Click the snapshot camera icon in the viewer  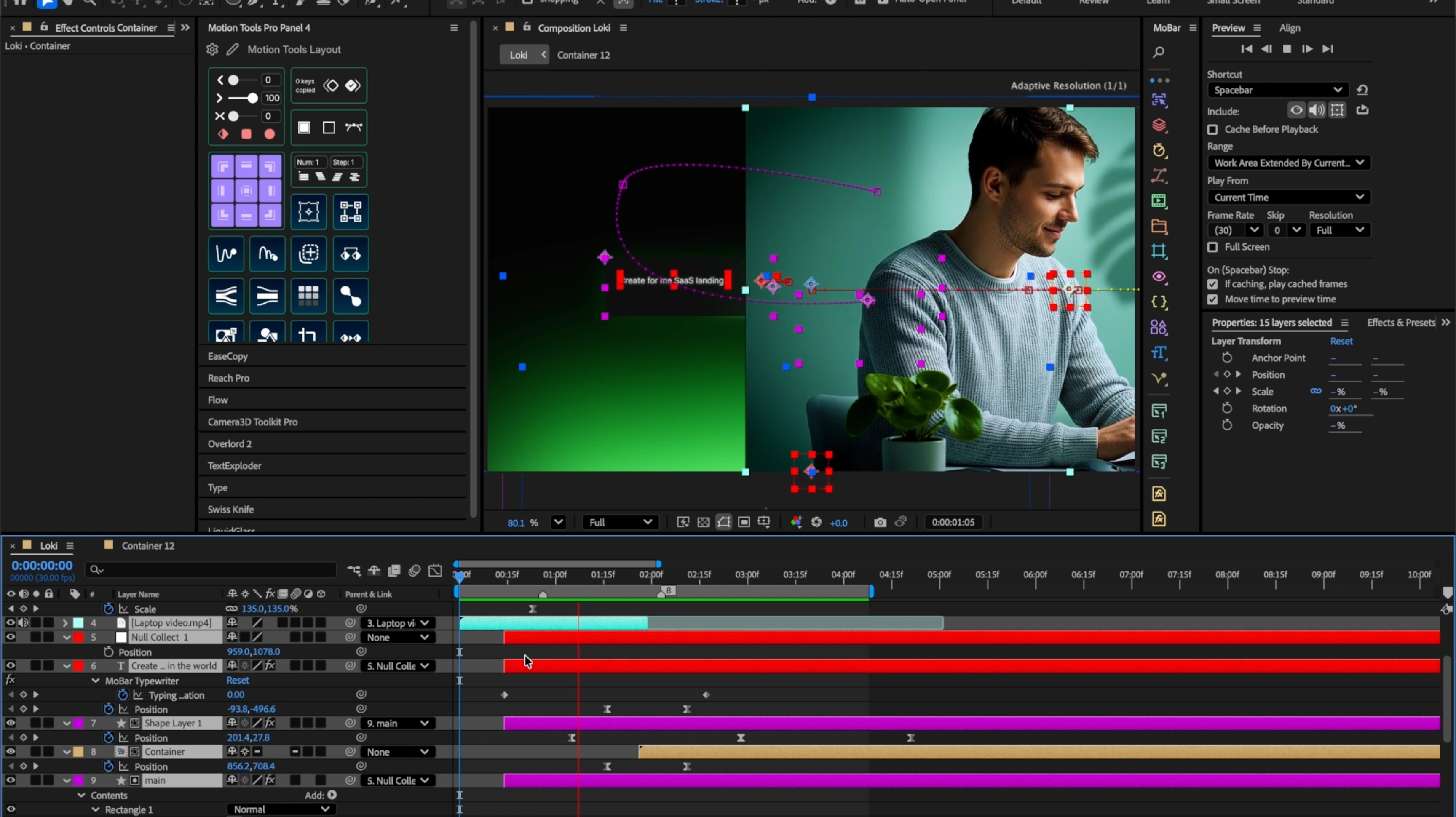(x=880, y=522)
